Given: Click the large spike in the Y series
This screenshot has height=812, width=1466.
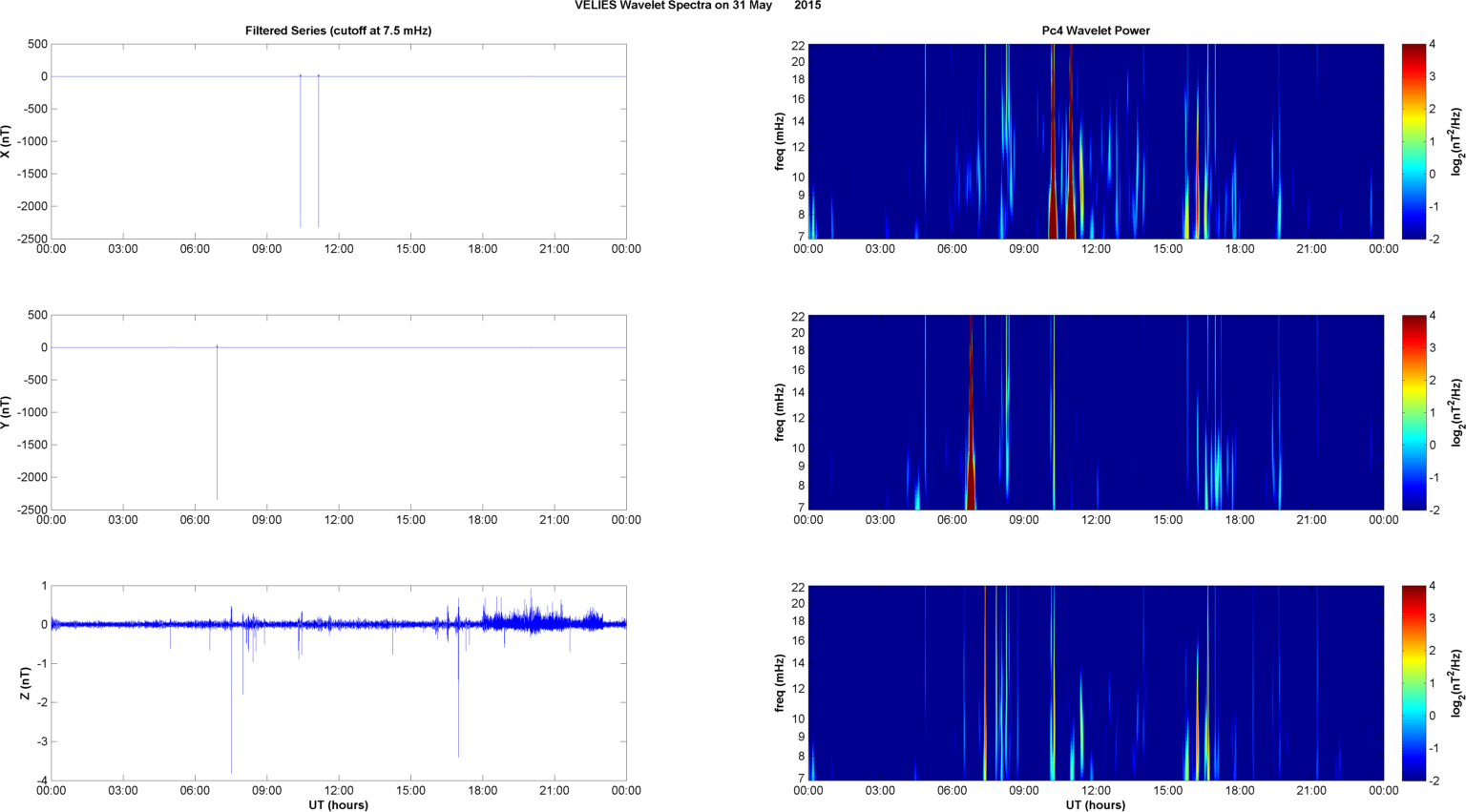Looking at the screenshot, I should click(217, 429).
